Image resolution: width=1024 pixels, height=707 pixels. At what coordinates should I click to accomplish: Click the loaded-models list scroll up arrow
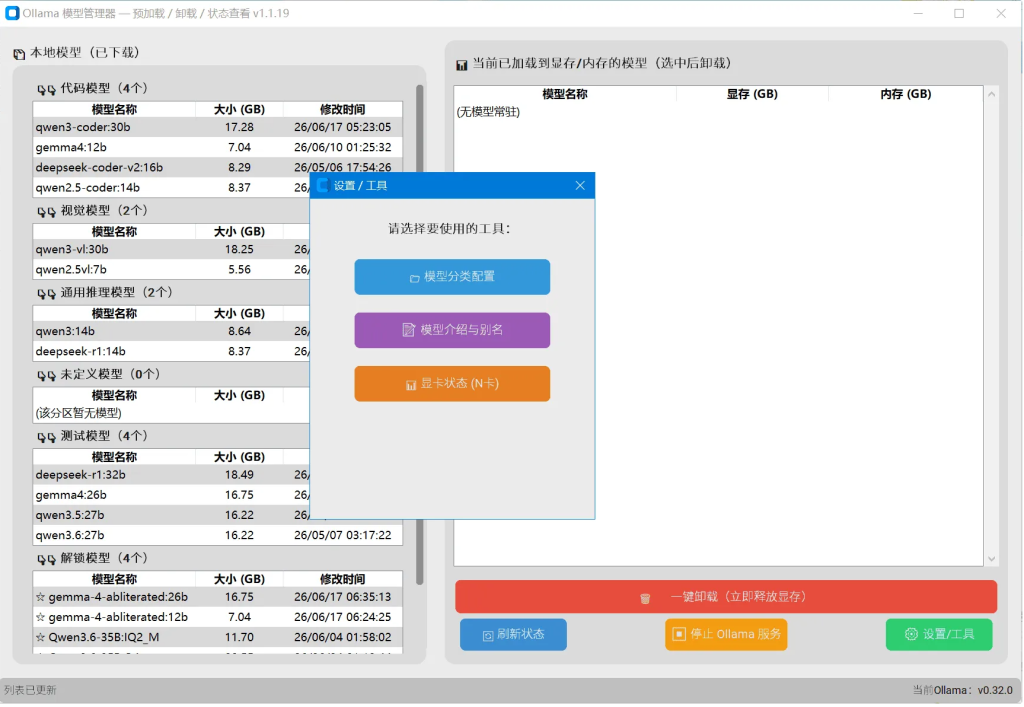(x=991, y=94)
